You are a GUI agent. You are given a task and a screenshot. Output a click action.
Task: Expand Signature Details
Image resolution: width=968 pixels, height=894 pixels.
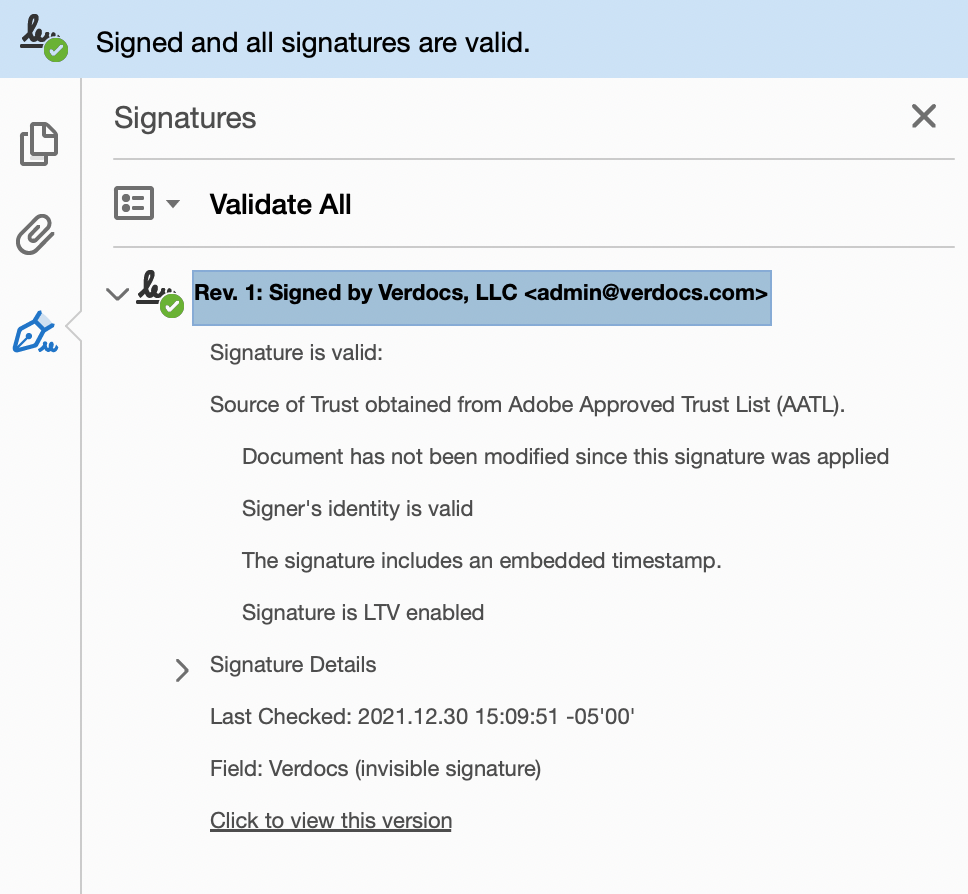[182, 669]
